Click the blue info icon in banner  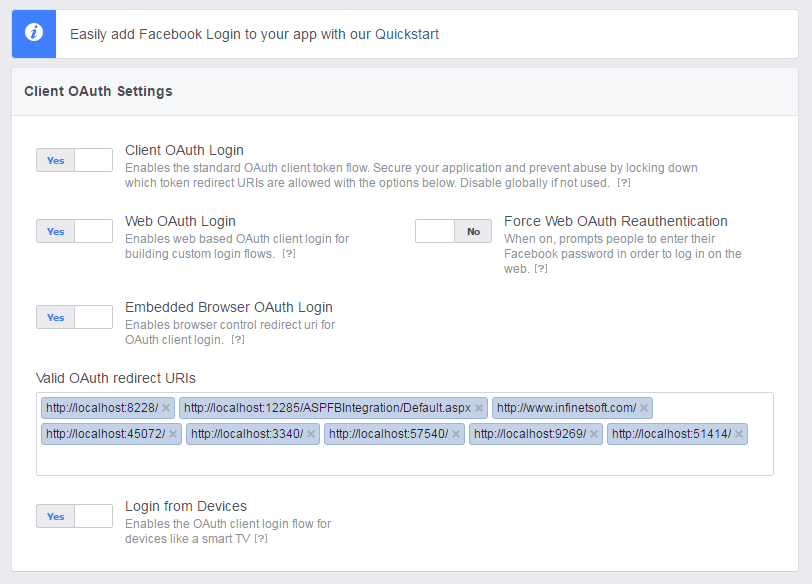[x=34, y=33]
